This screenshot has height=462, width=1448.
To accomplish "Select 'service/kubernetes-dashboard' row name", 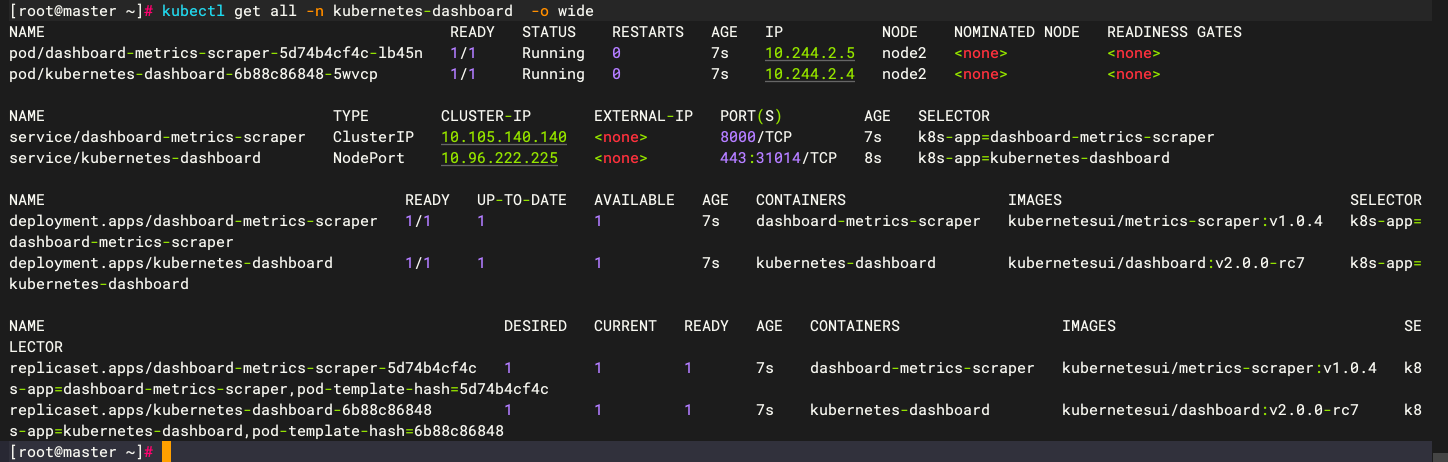I will (x=135, y=158).
